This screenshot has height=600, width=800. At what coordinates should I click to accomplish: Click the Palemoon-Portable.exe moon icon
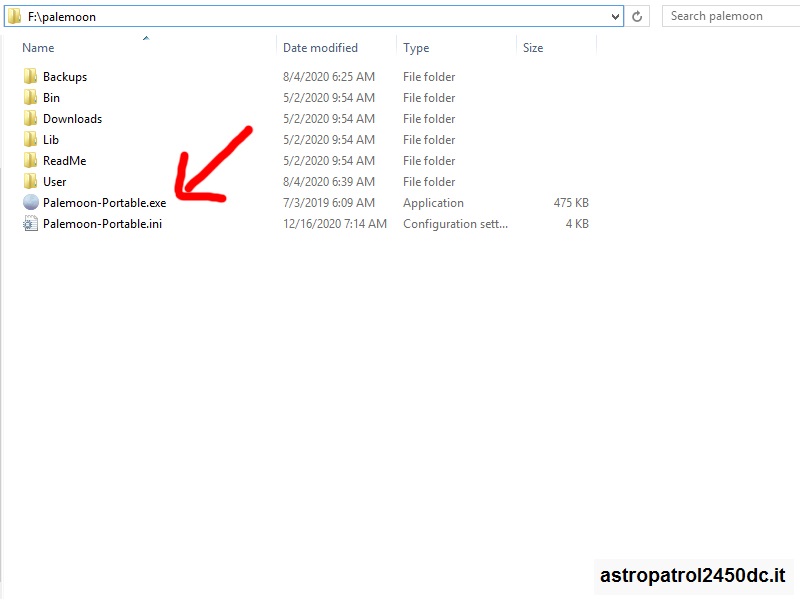[31, 203]
